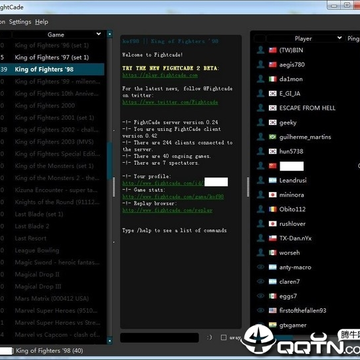Click the splitter handle between games and chat
The image size is (360, 360).
tap(114, 187)
